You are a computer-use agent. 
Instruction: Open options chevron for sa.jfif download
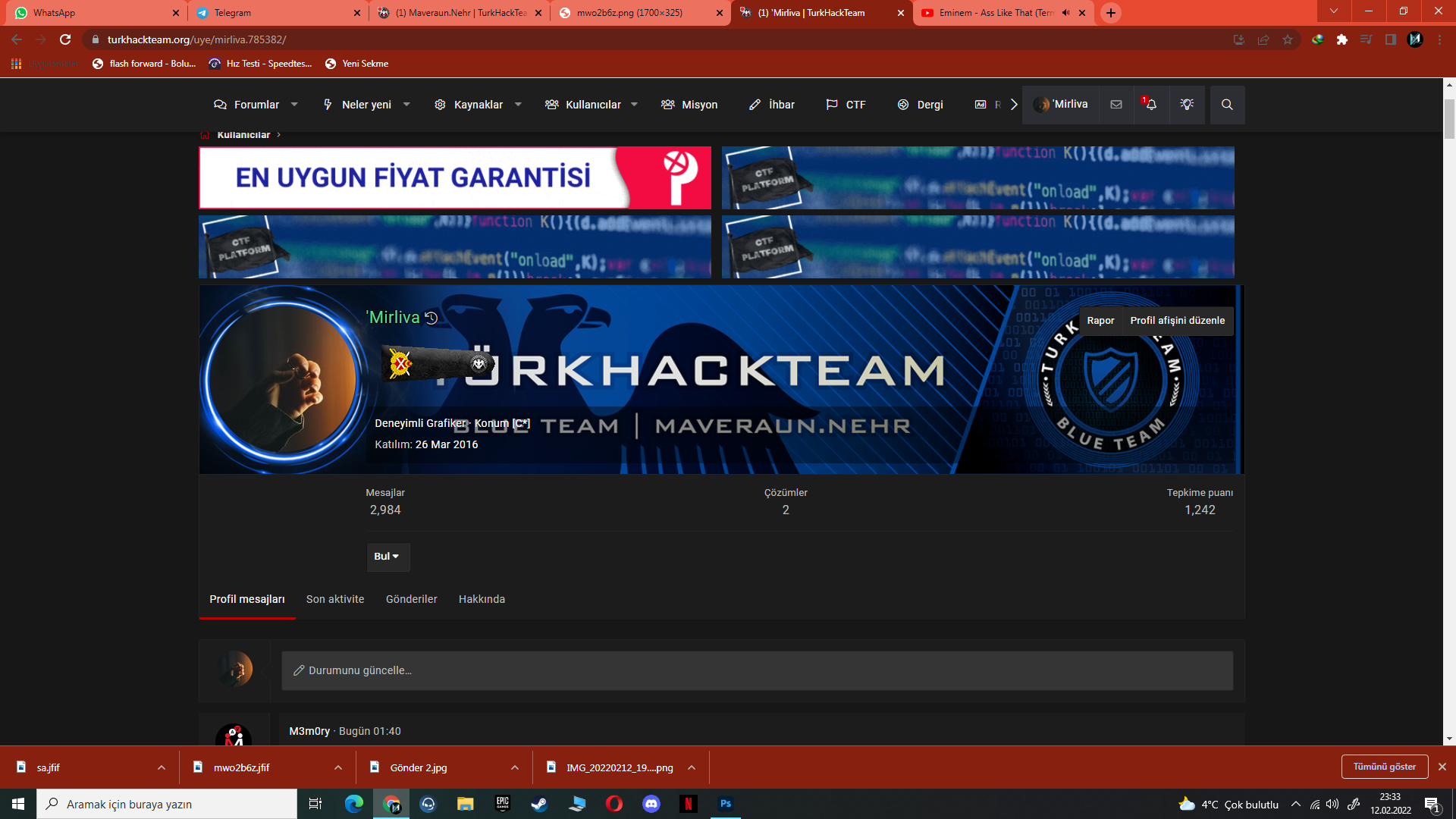tap(162, 767)
